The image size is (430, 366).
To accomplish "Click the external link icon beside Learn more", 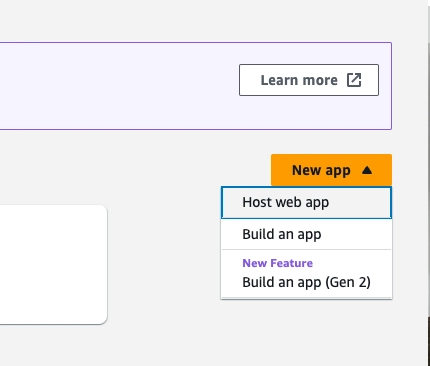I will [x=354, y=80].
